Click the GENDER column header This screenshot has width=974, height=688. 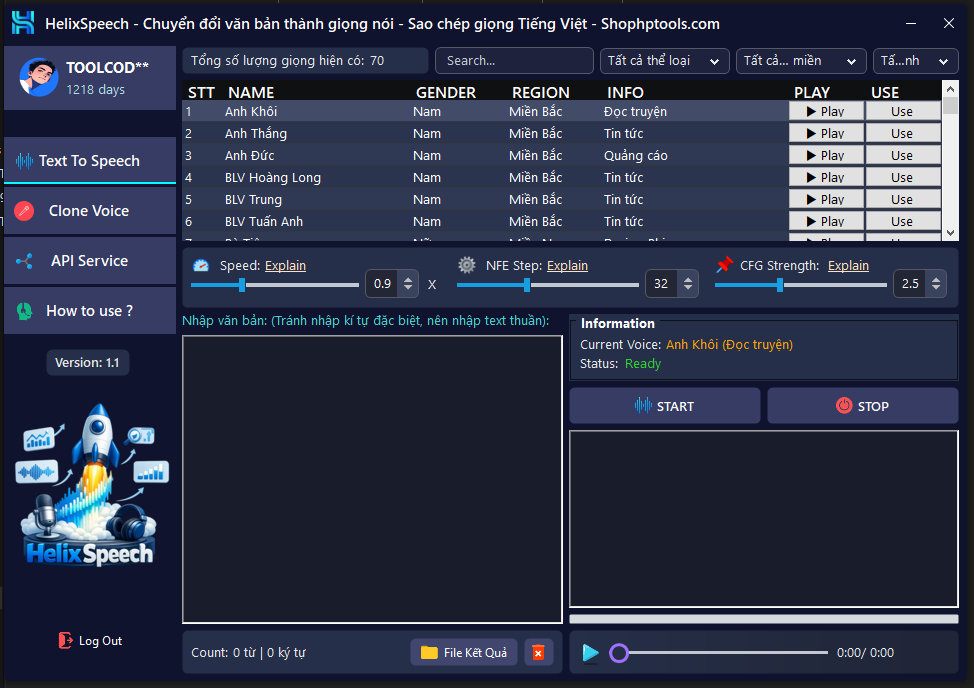click(x=445, y=93)
